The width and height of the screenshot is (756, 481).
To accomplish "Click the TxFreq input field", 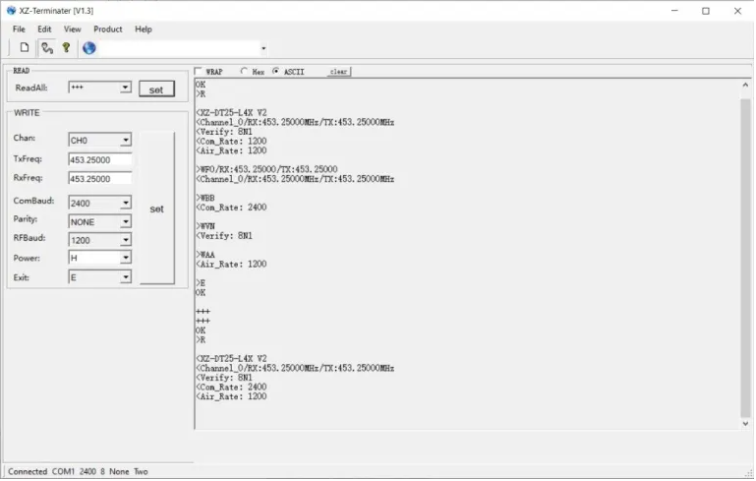I will coord(100,160).
